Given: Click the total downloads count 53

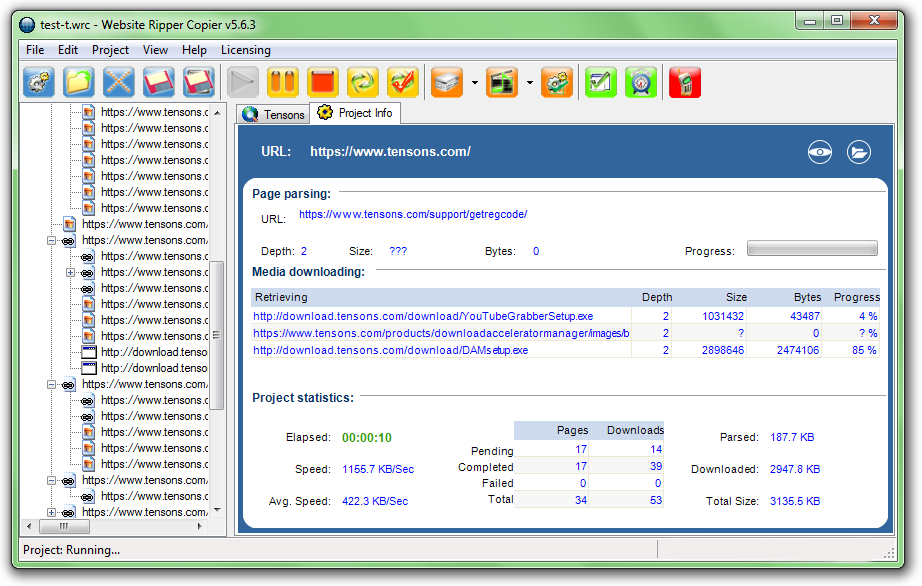Looking at the screenshot, I should click(656, 500).
